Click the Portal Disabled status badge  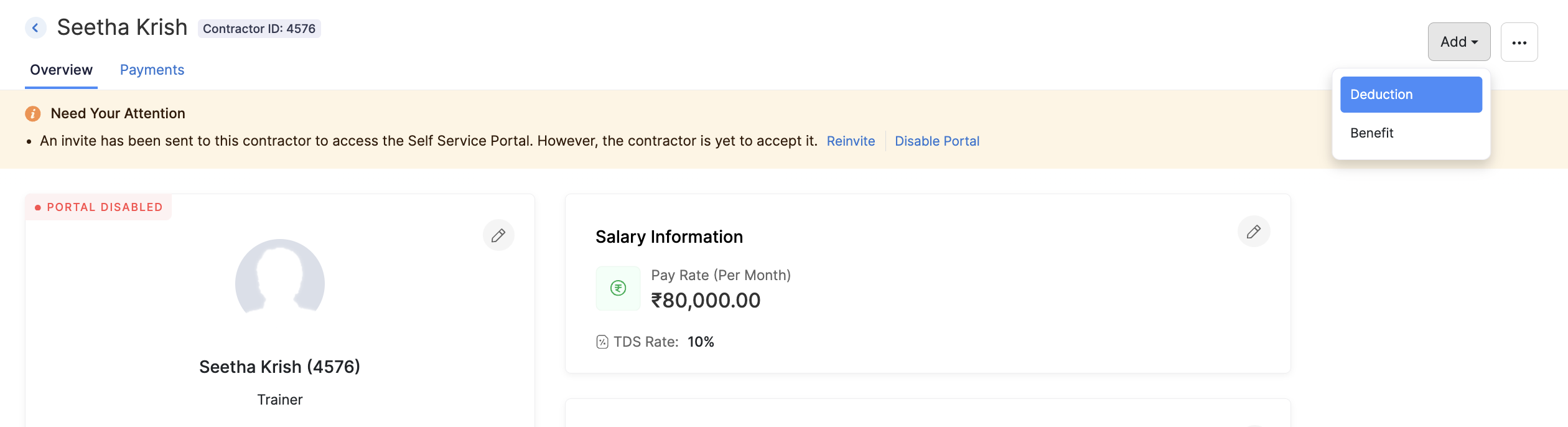point(99,207)
